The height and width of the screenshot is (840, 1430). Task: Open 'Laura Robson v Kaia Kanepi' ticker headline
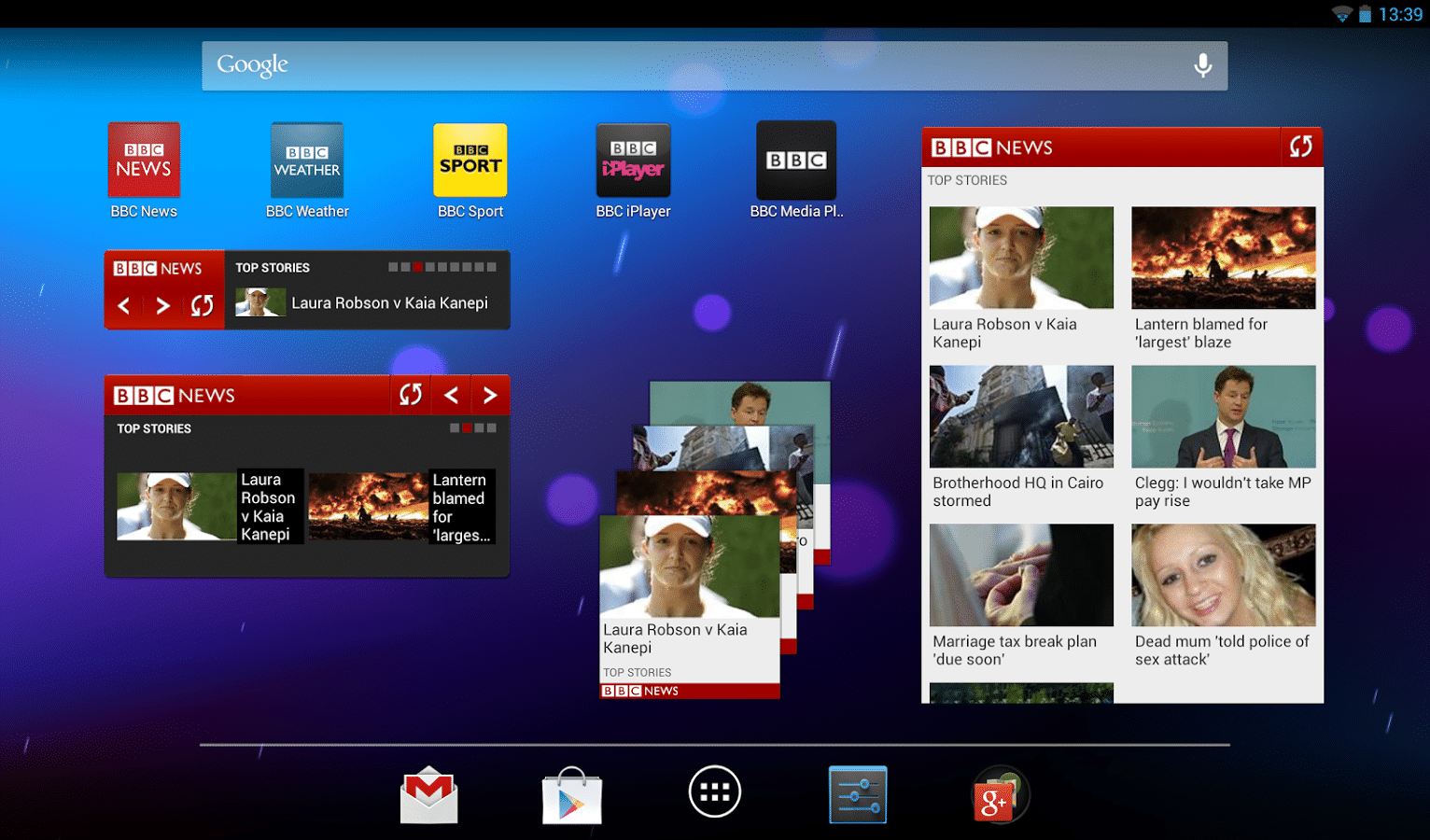pos(389,302)
